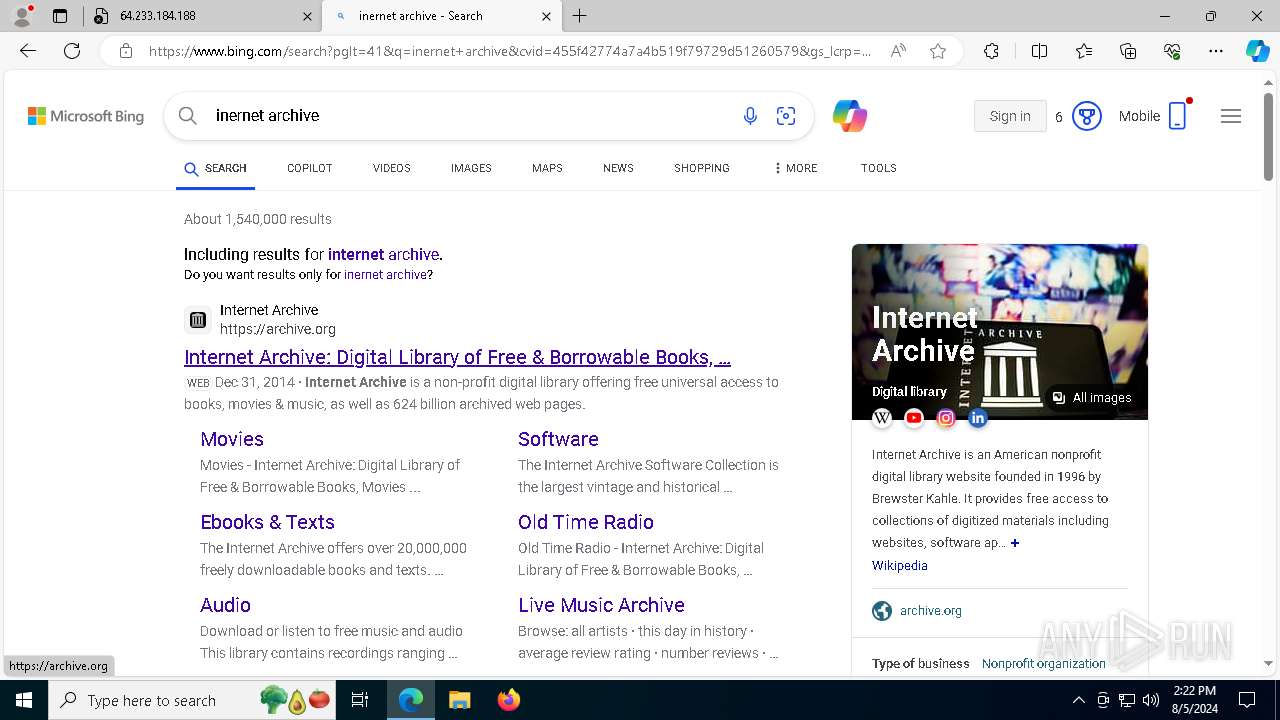Click the Sign in button

(x=1010, y=116)
